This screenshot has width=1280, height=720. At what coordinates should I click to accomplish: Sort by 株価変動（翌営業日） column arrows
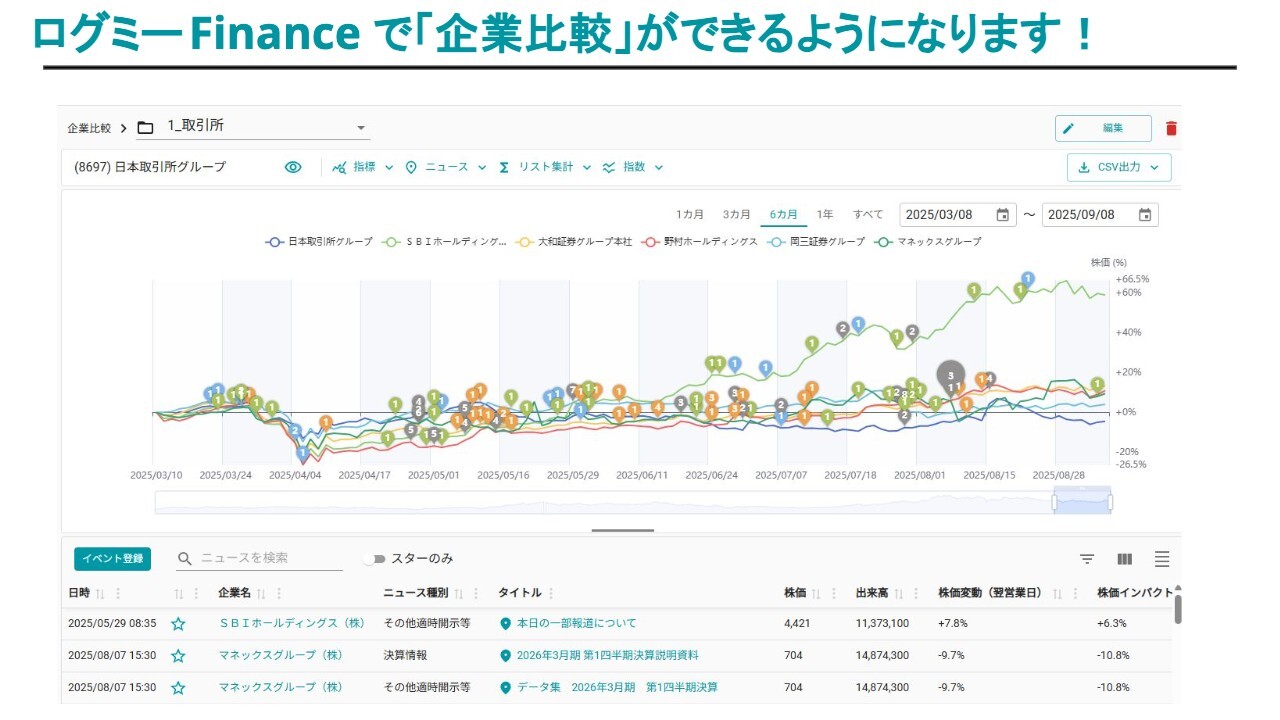tap(1056, 593)
